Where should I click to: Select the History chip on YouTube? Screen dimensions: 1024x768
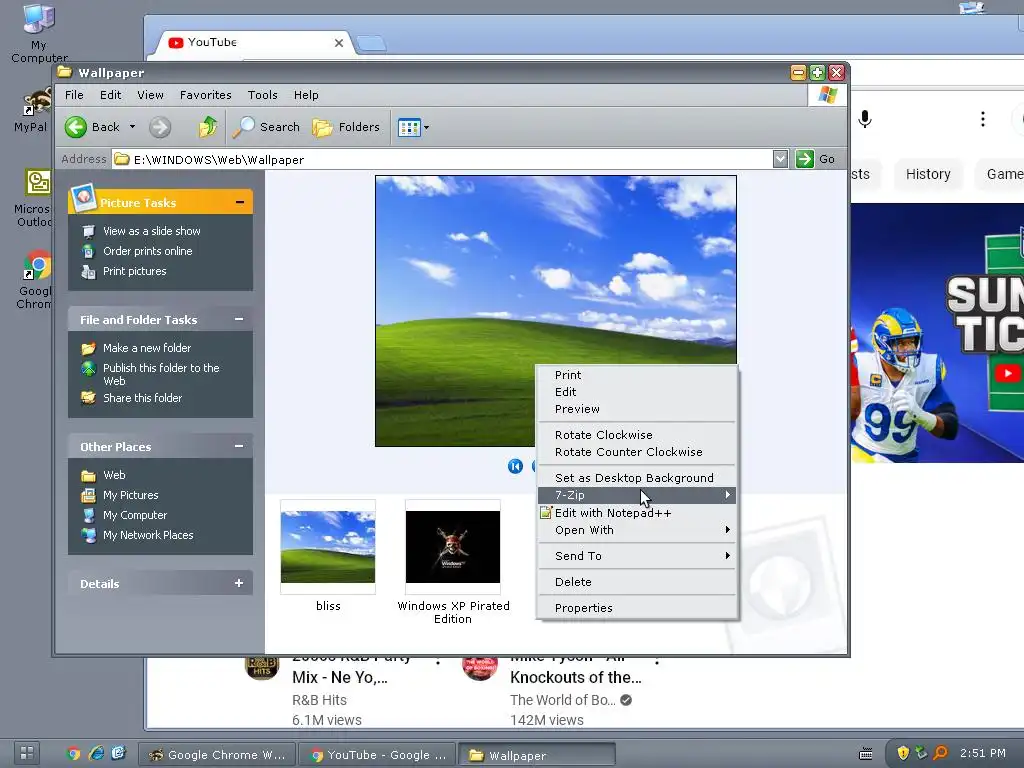[927, 174]
